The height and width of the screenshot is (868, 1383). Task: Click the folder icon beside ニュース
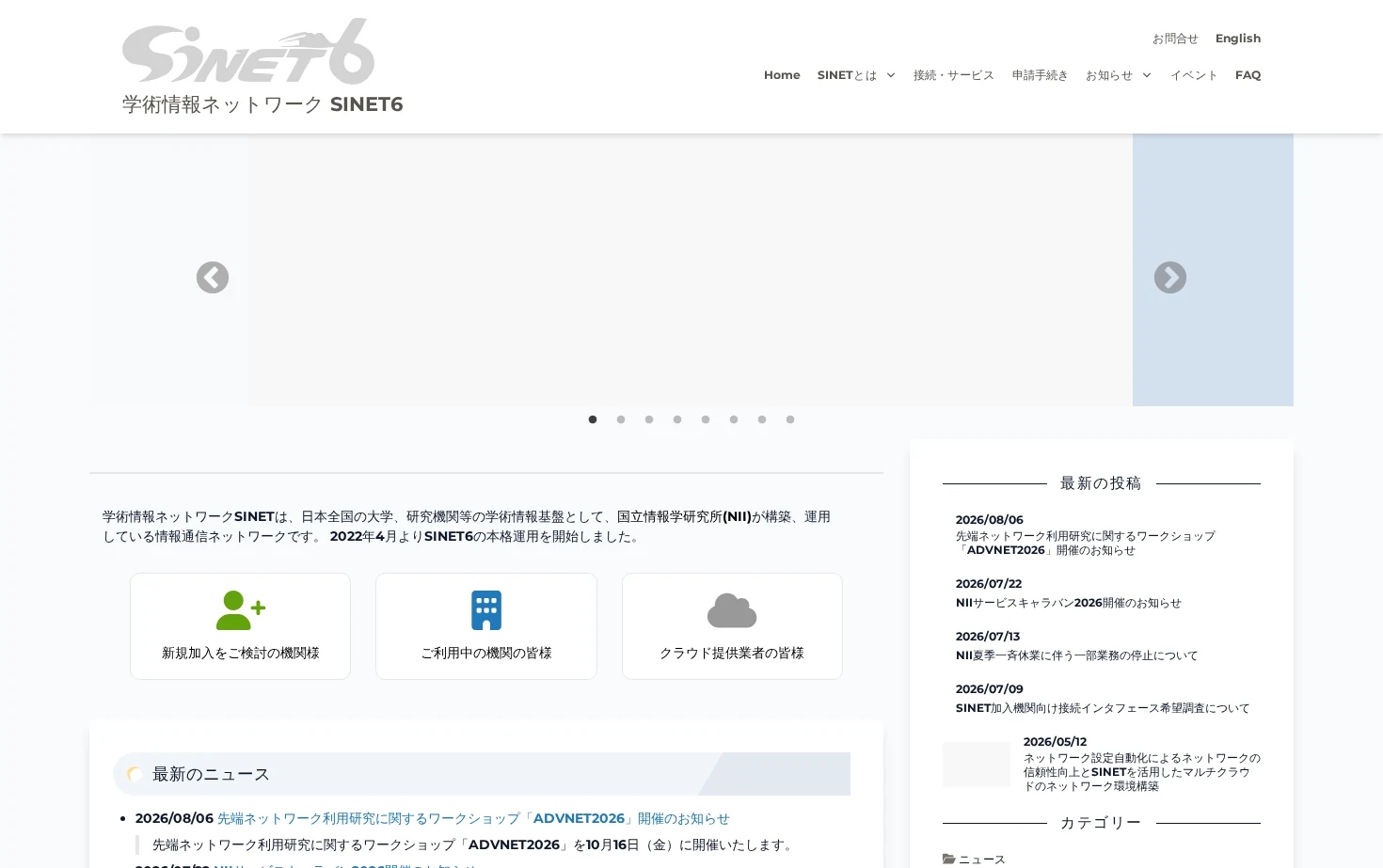(948, 859)
